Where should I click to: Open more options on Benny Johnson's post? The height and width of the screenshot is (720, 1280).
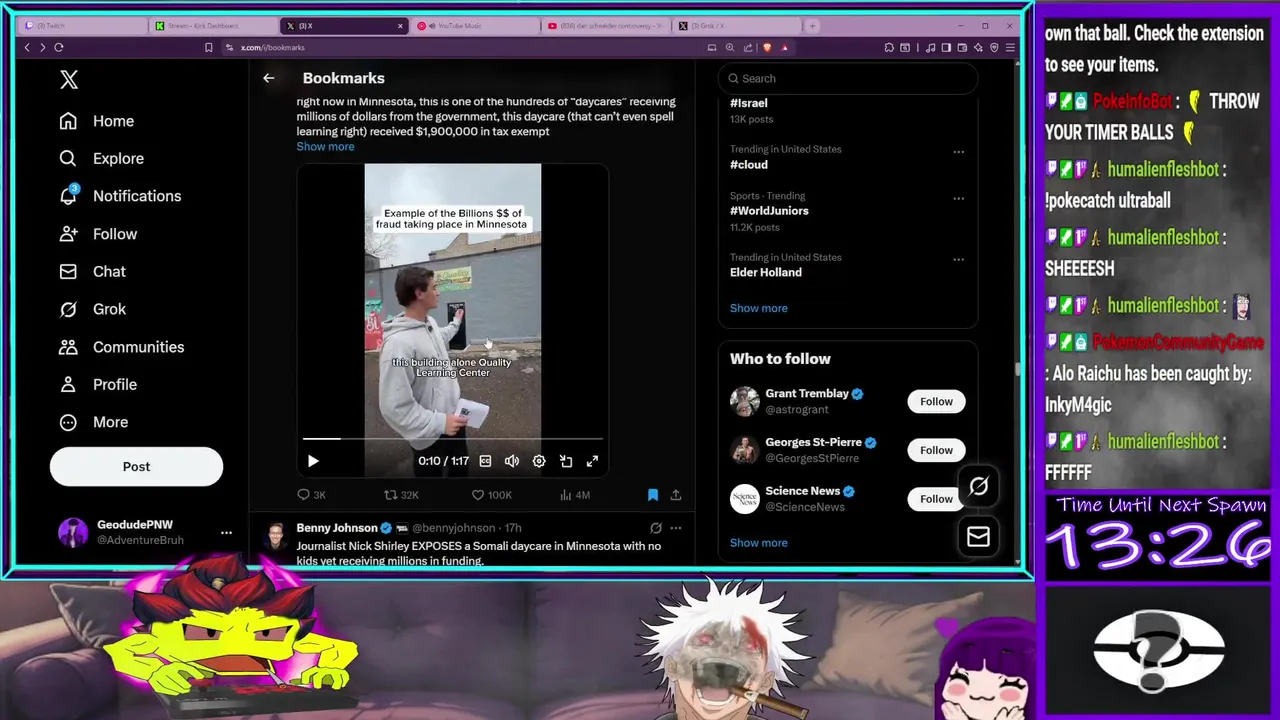676,528
